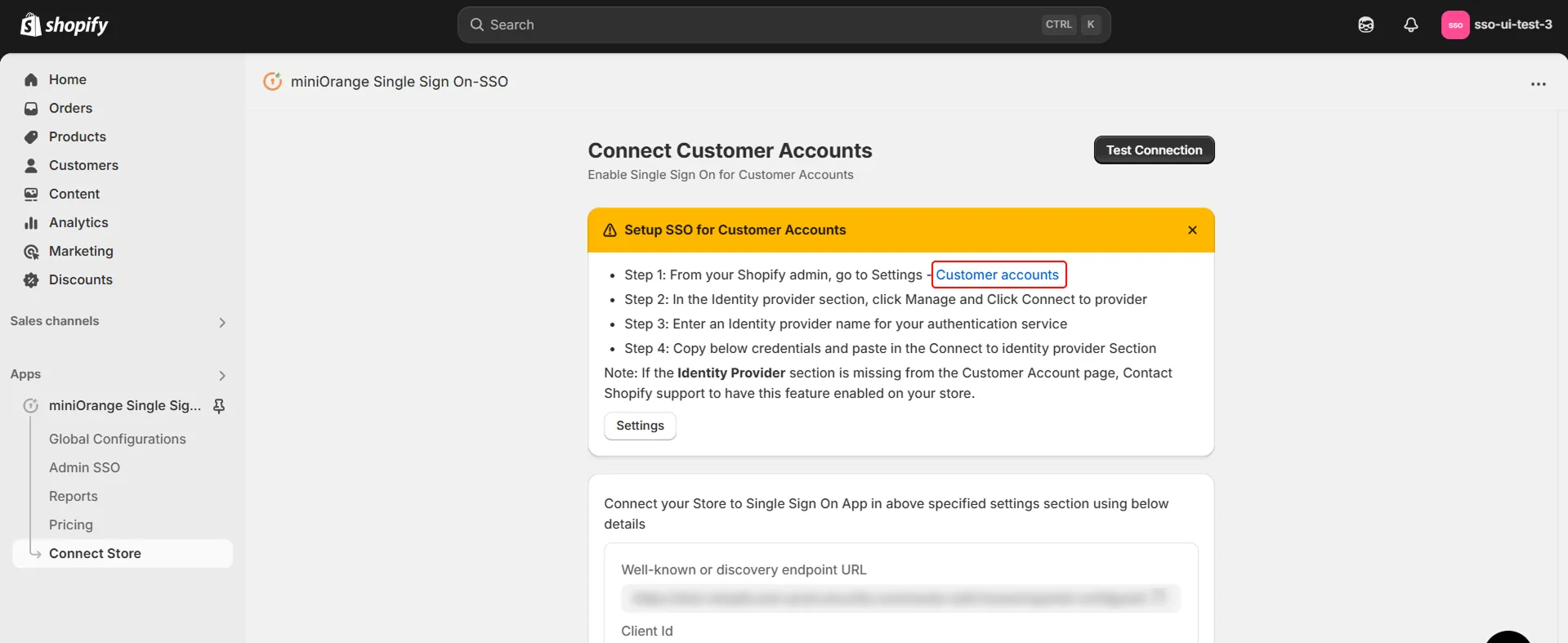1568x643 pixels.
Task: Open Admin SSO page
Action: [84, 467]
